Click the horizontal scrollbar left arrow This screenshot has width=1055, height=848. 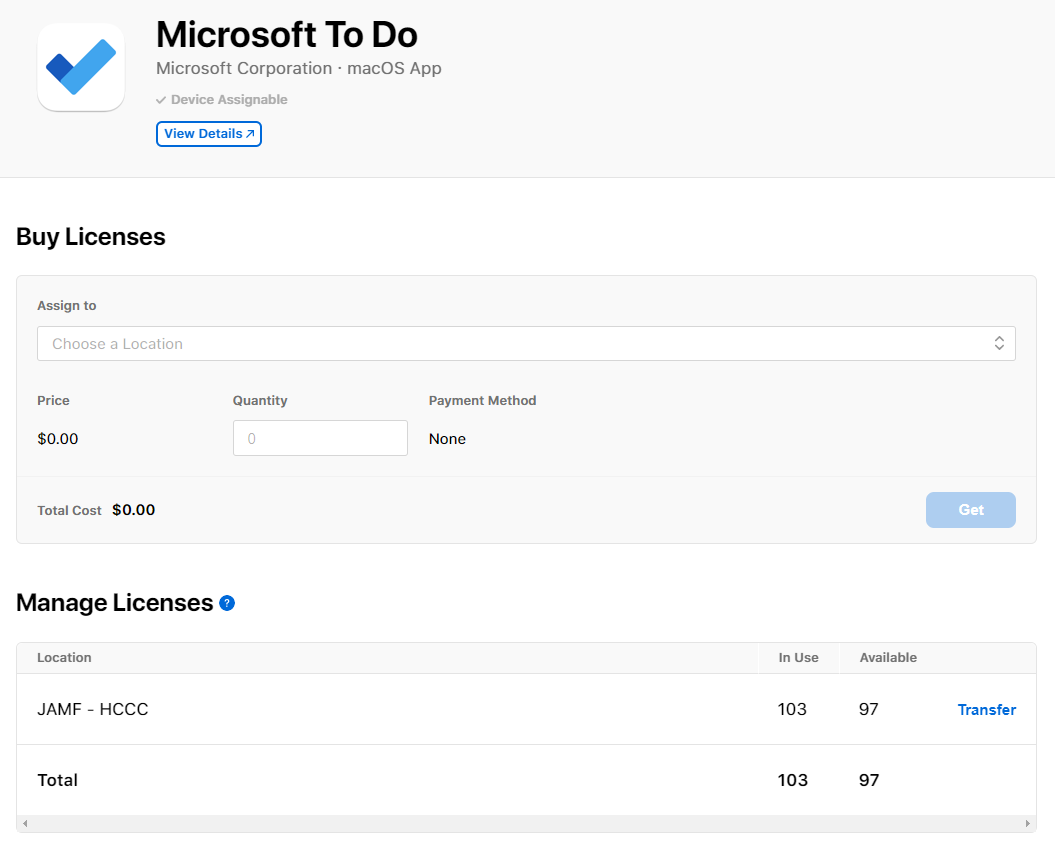coord(25,823)
